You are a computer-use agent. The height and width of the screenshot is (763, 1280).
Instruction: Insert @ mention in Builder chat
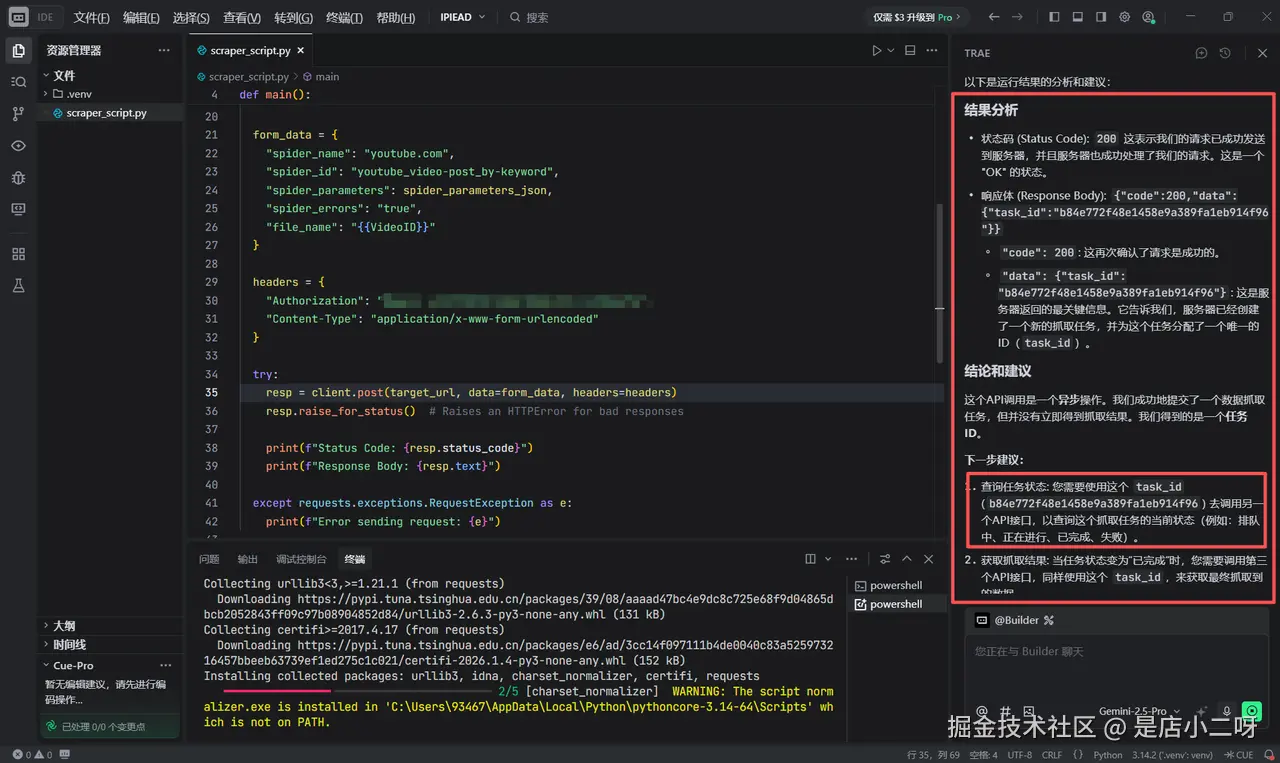(981, 711)
